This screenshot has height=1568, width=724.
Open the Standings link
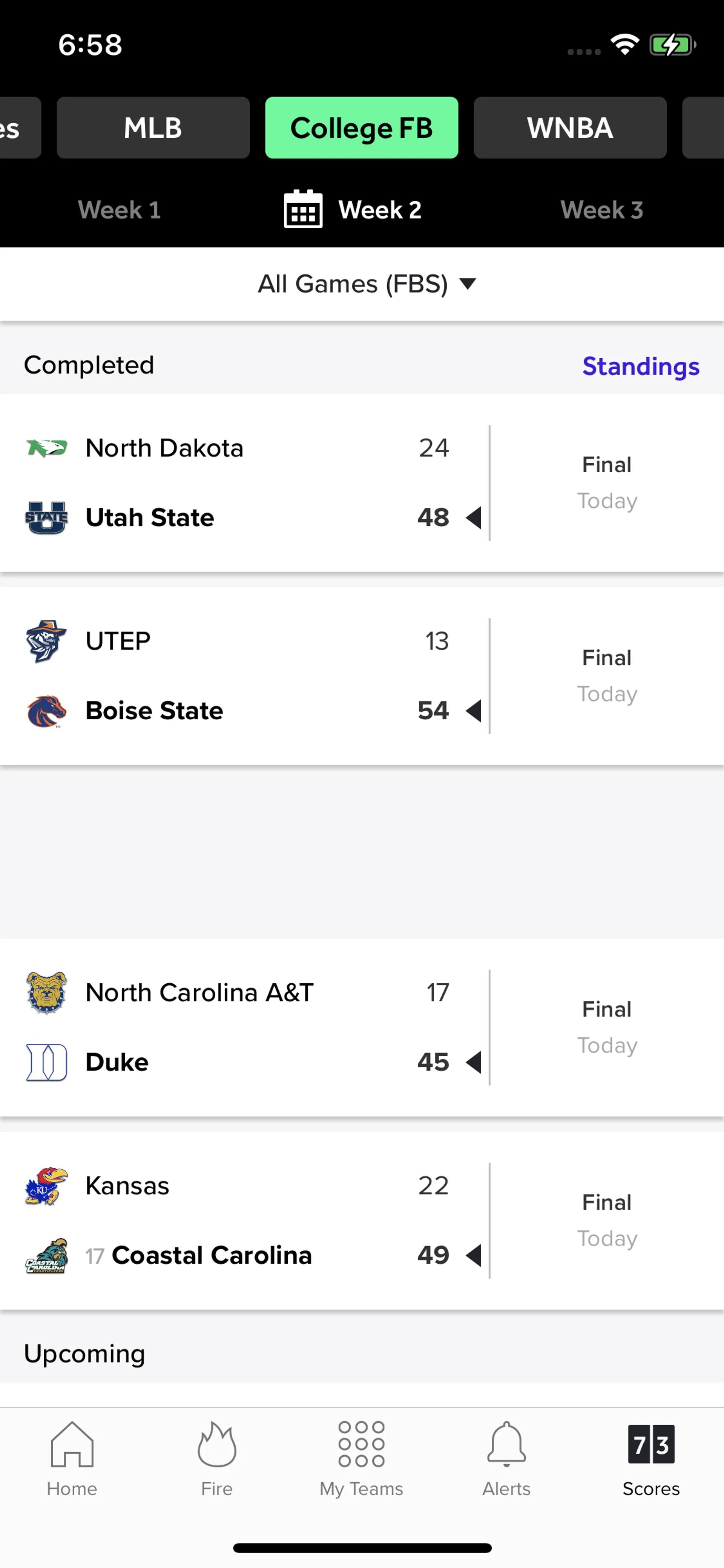point(641,366)
